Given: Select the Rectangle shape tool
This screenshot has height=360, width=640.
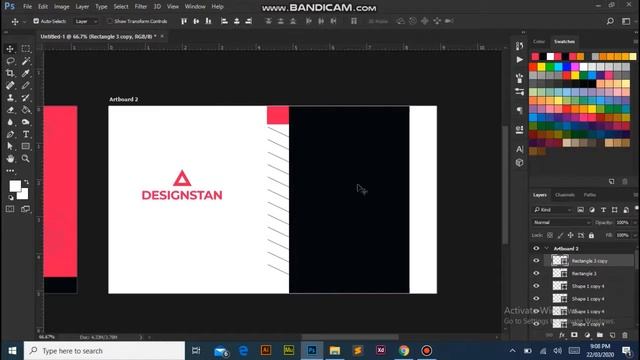Looking at the screenshot, I should [x=26, y=146].
